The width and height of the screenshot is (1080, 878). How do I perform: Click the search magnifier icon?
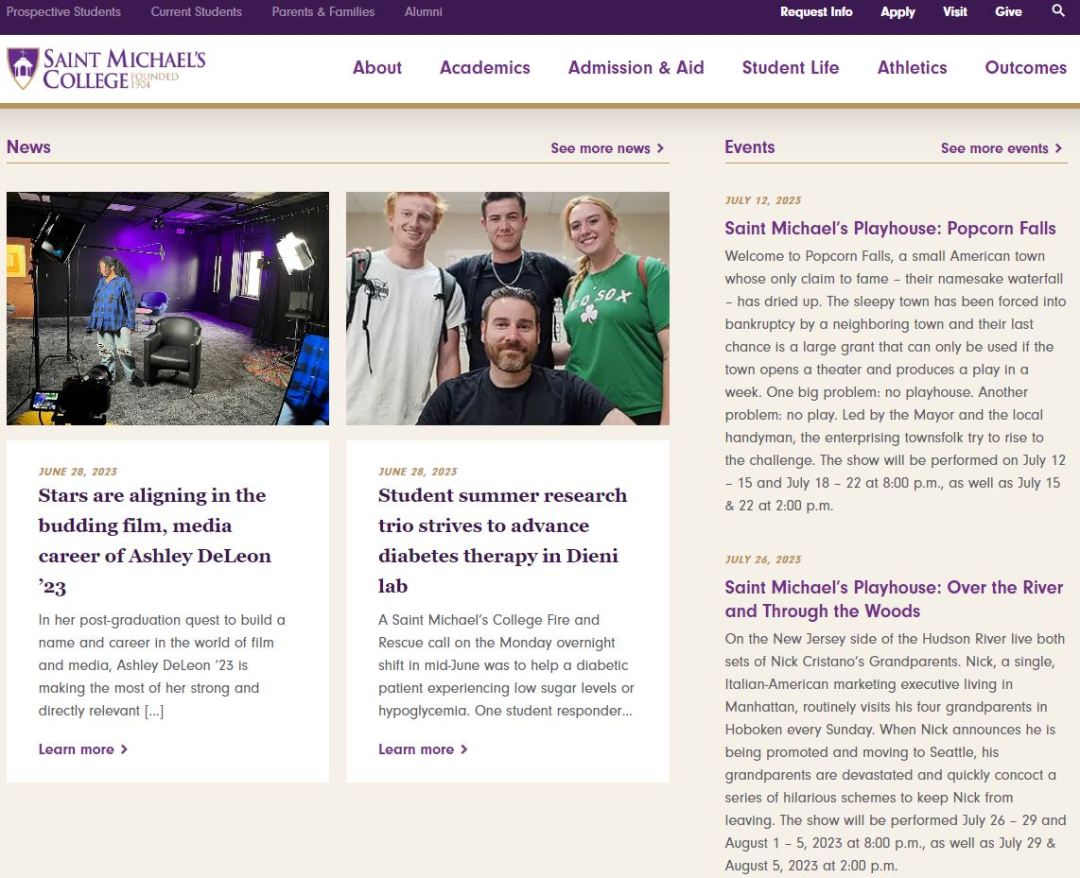[1058, 11]
